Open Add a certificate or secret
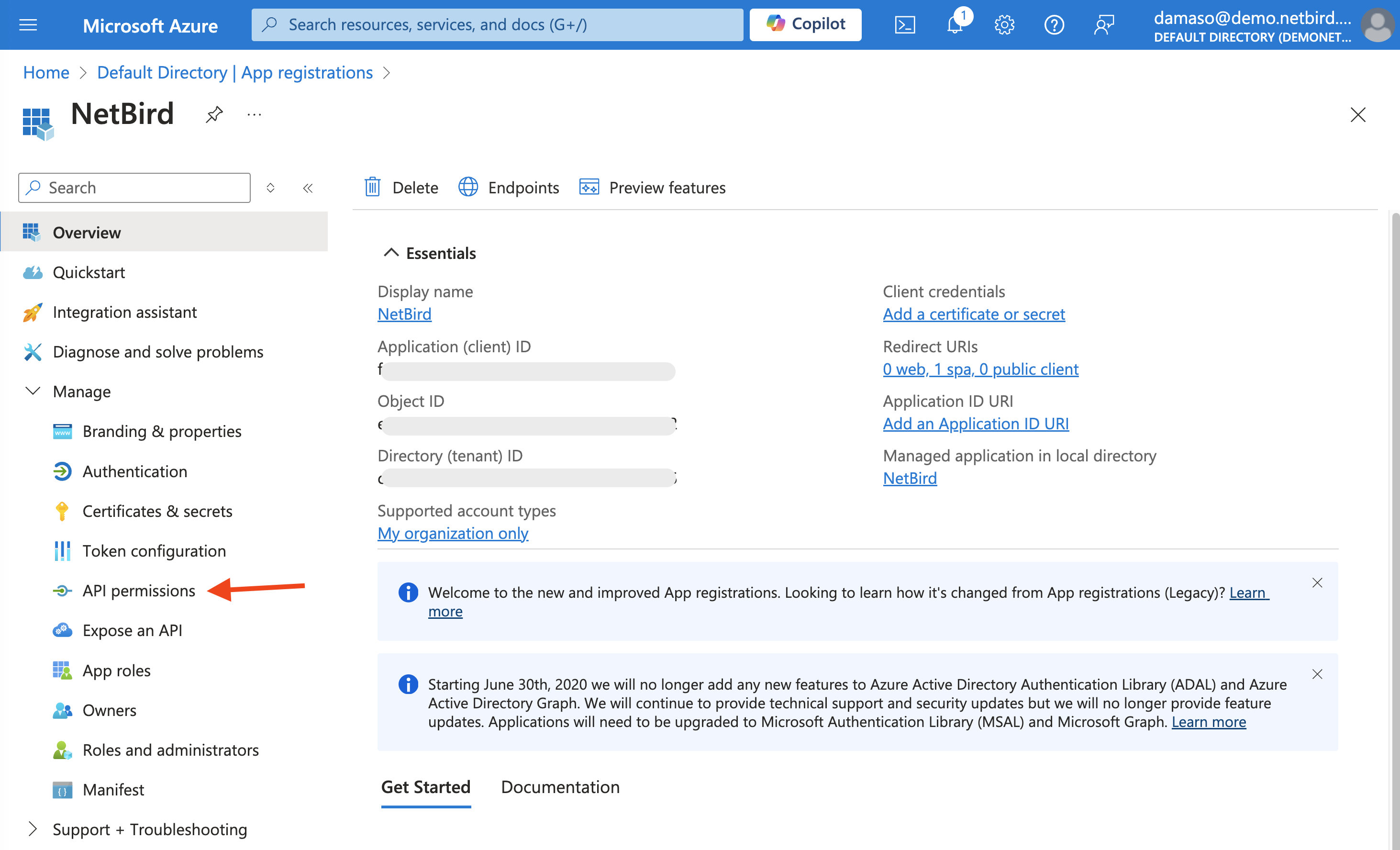This screenshot has width=1400, height=850. pyautogui.click(x=973, y=313)
